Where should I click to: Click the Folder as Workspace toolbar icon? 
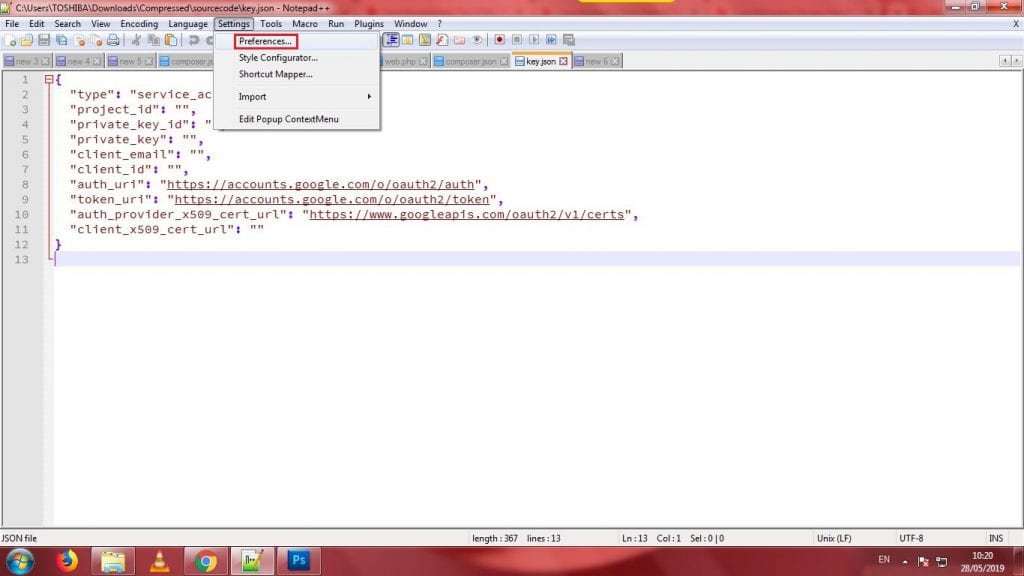pos(459,40)
